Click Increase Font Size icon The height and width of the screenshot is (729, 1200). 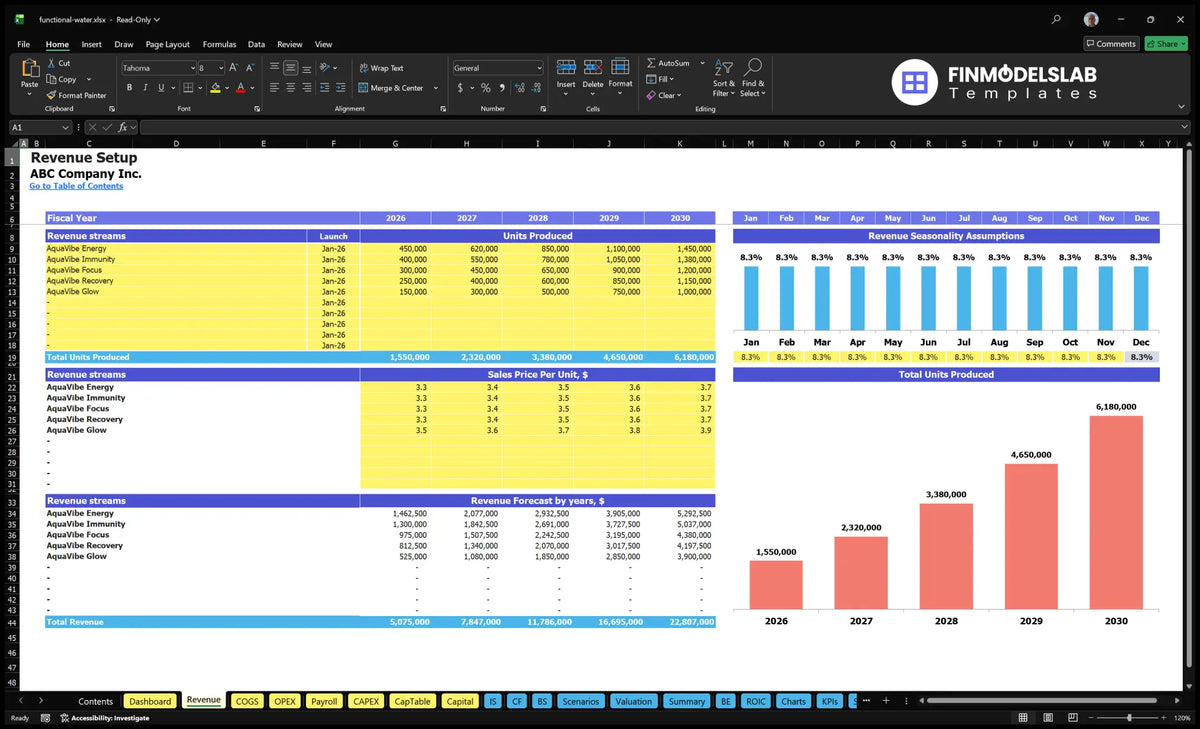coord(234,68)
